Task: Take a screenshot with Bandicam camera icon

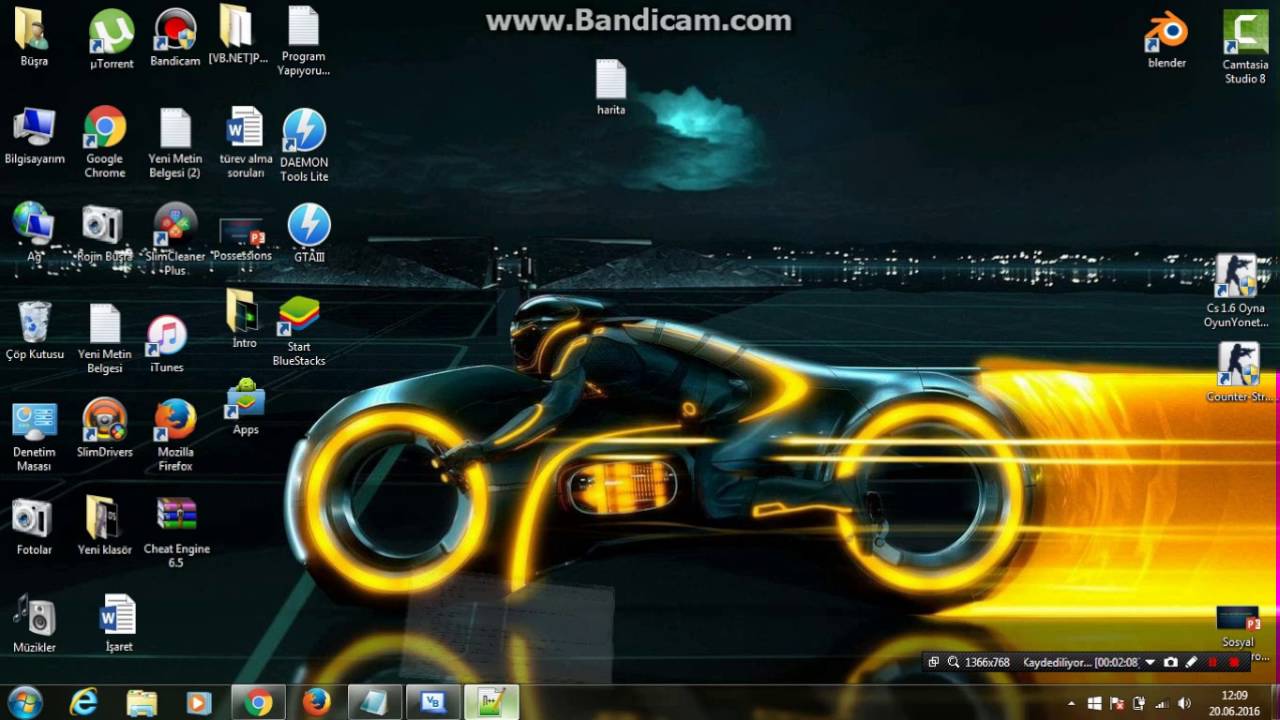Action: tap(1171, 662)
